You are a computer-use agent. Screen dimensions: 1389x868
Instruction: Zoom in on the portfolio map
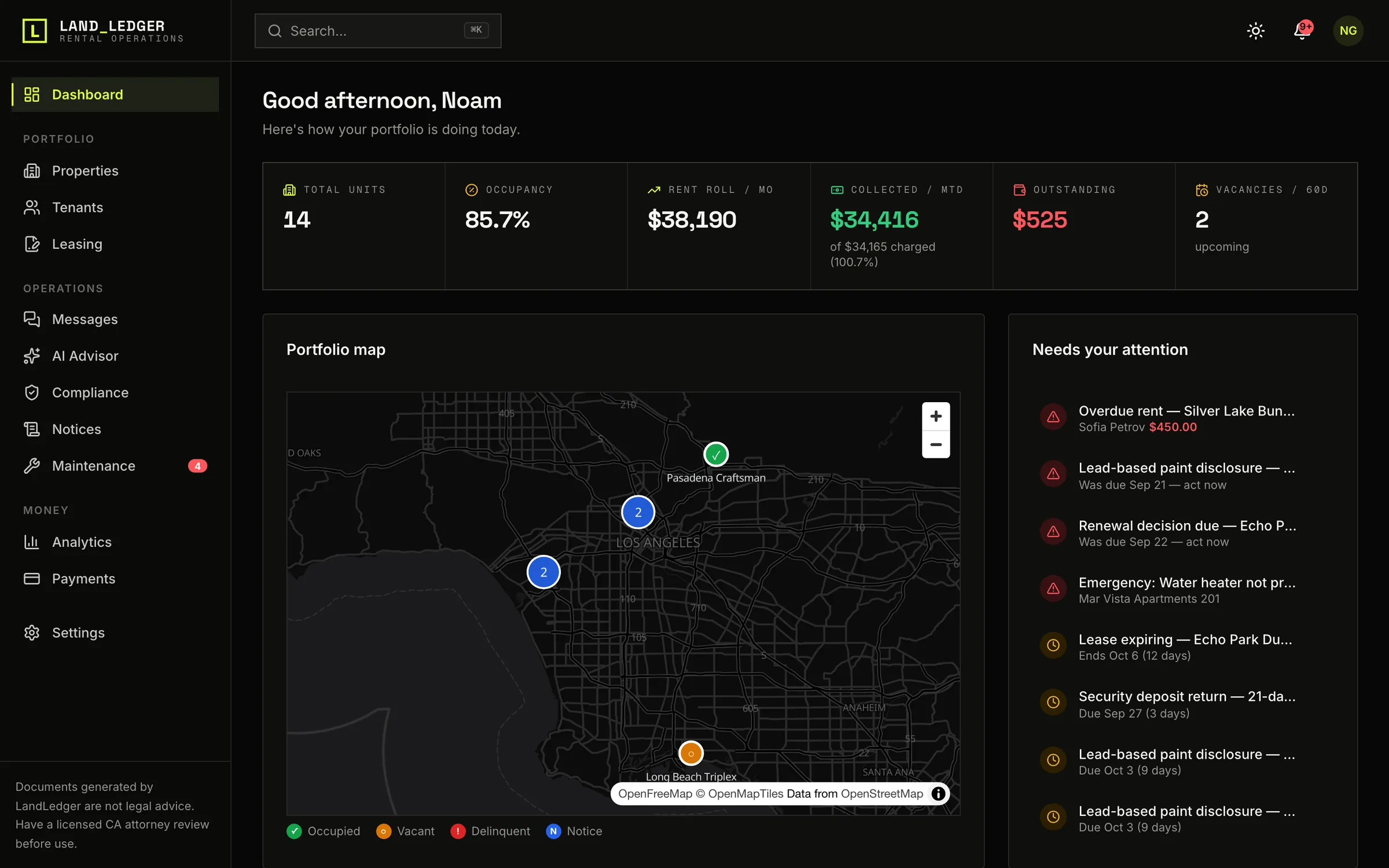click(936, 416)
